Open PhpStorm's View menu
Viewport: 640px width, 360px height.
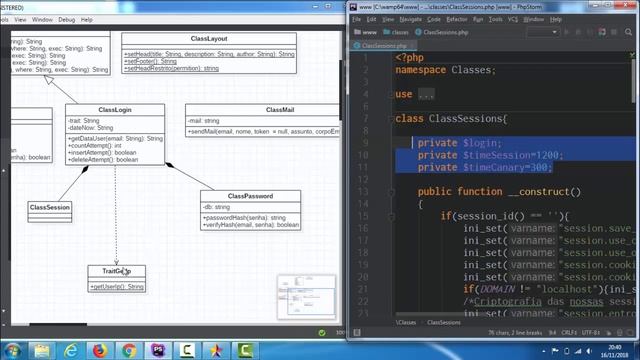(x=388, y=19)
